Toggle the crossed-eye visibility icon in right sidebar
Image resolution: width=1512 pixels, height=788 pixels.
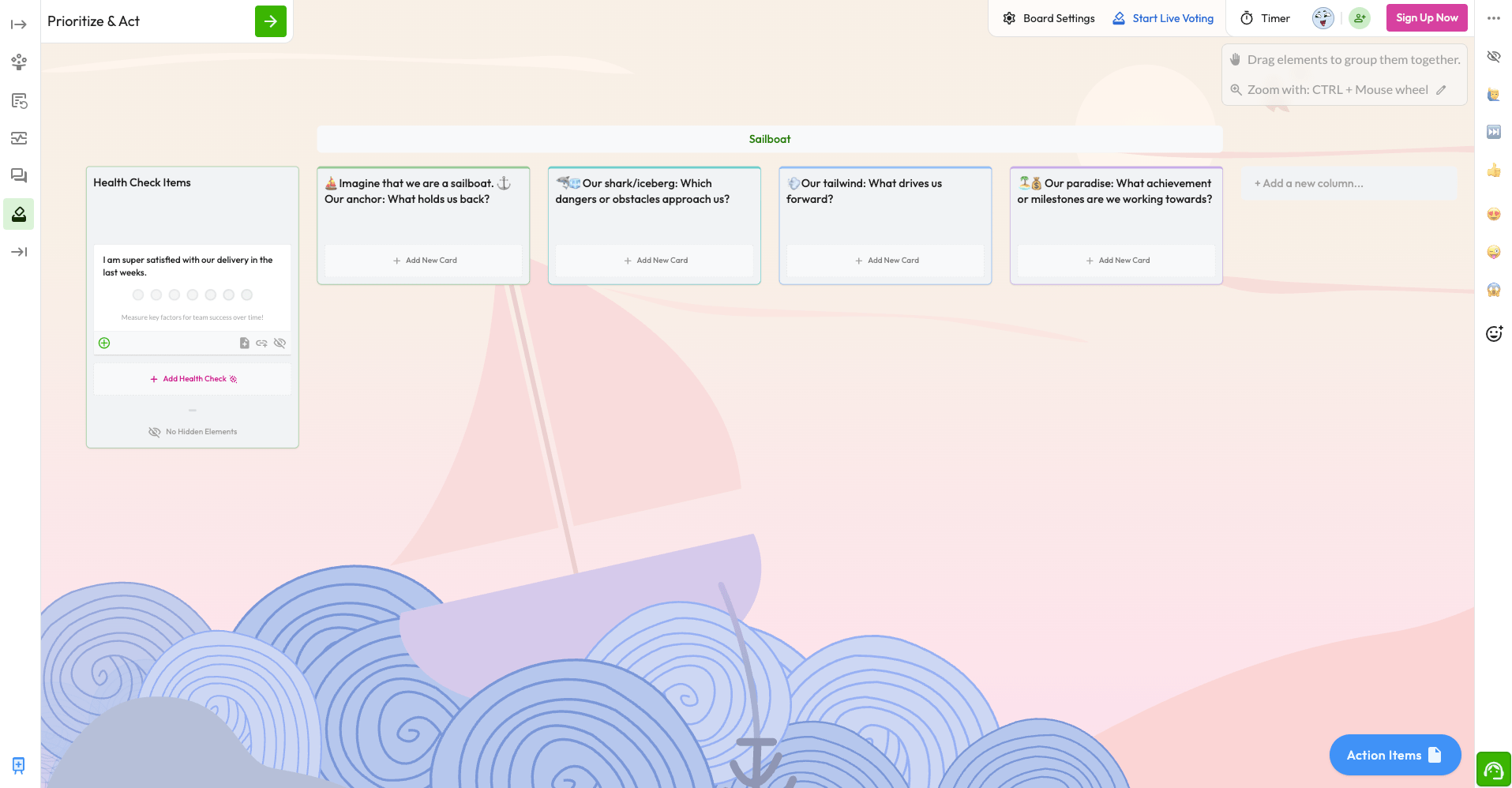[1494, 56]
